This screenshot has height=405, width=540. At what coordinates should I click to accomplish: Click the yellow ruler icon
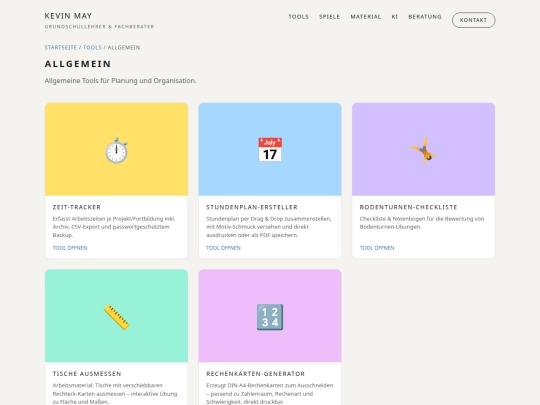[116, 317]
